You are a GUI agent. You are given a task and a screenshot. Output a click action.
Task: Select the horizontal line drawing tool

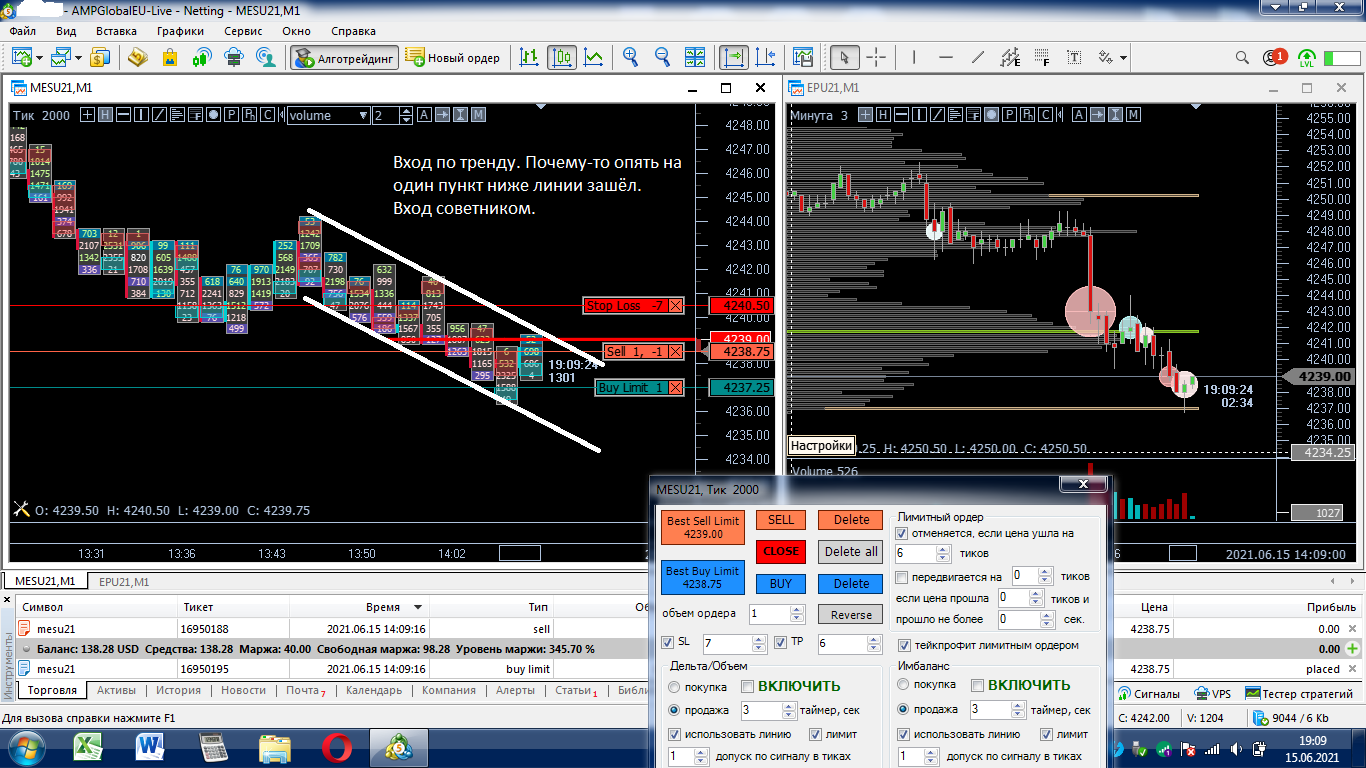point(946,57)
